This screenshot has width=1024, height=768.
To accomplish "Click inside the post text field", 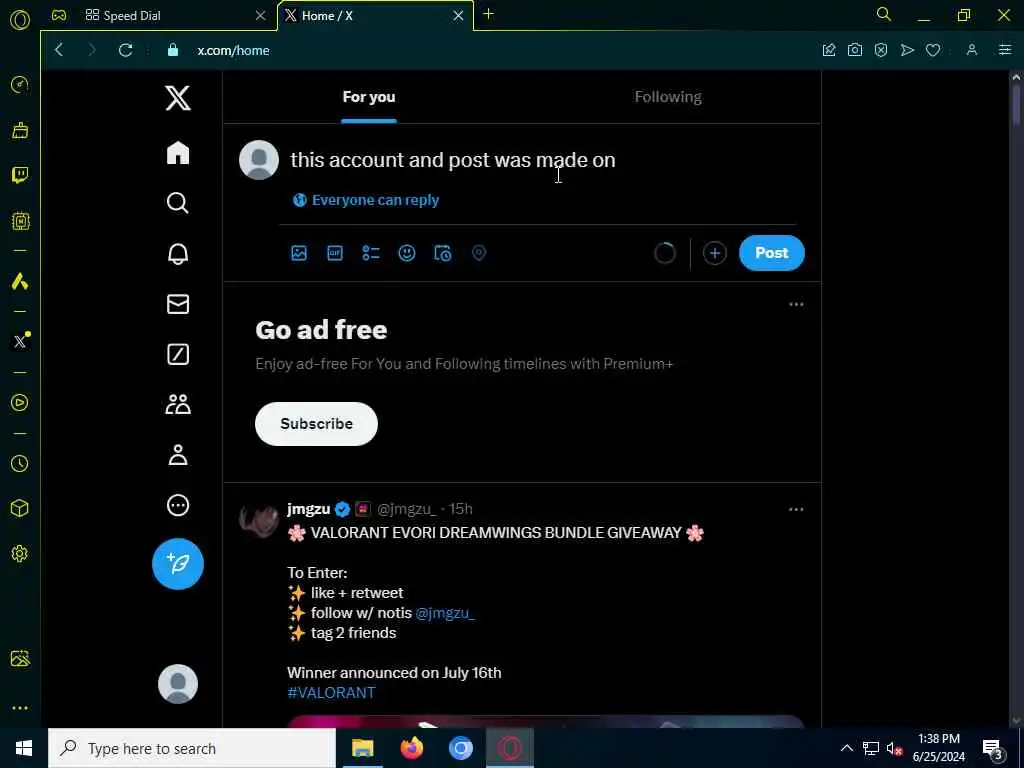I will (542, 160).
